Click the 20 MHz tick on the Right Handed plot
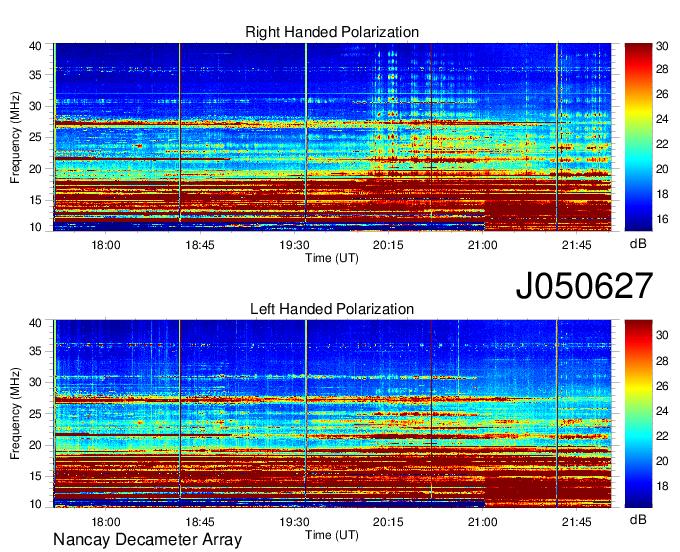This screenshot has height=552, width=680. [x=35, y=169]
